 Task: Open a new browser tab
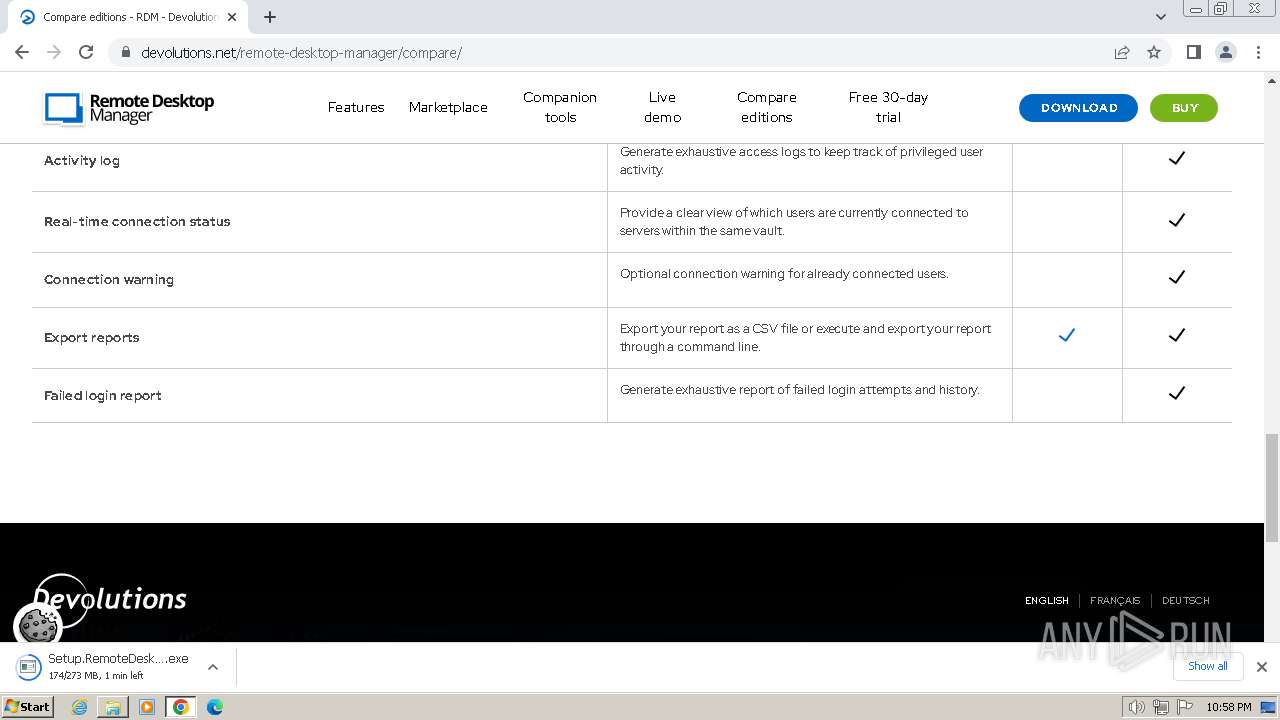(270, 17)
